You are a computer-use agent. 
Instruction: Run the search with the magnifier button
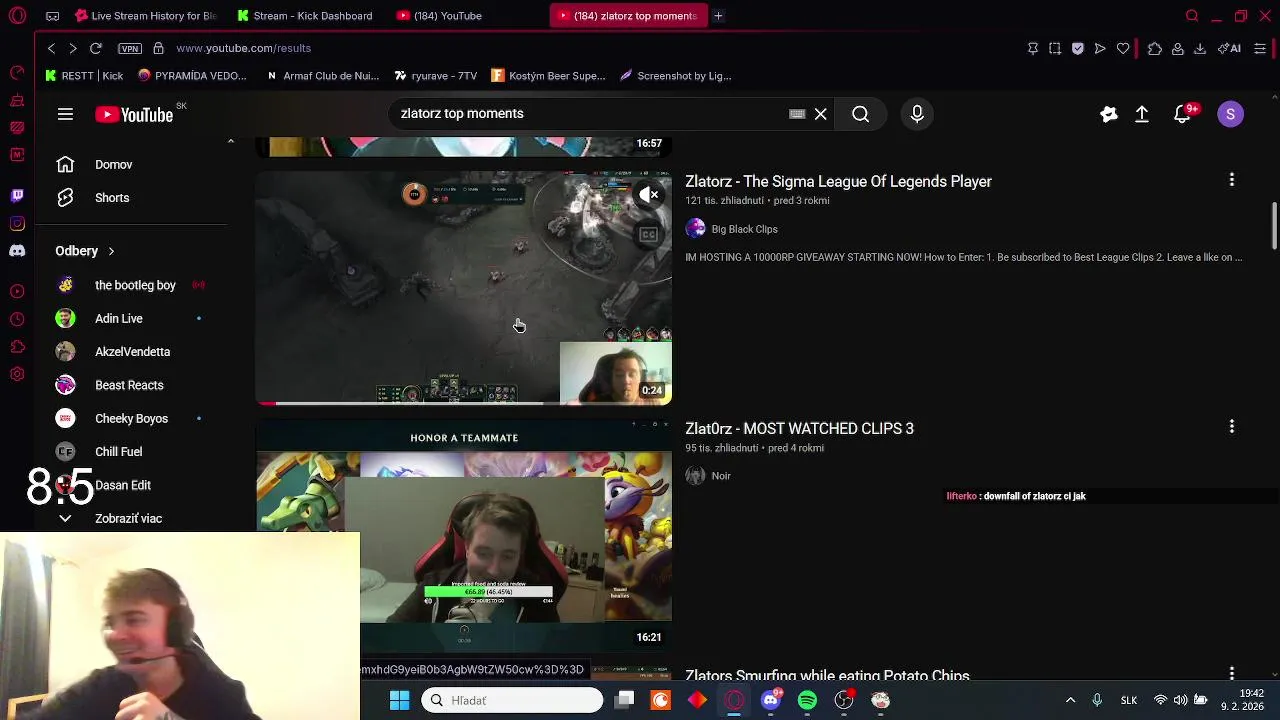click(x=860, y=114)
